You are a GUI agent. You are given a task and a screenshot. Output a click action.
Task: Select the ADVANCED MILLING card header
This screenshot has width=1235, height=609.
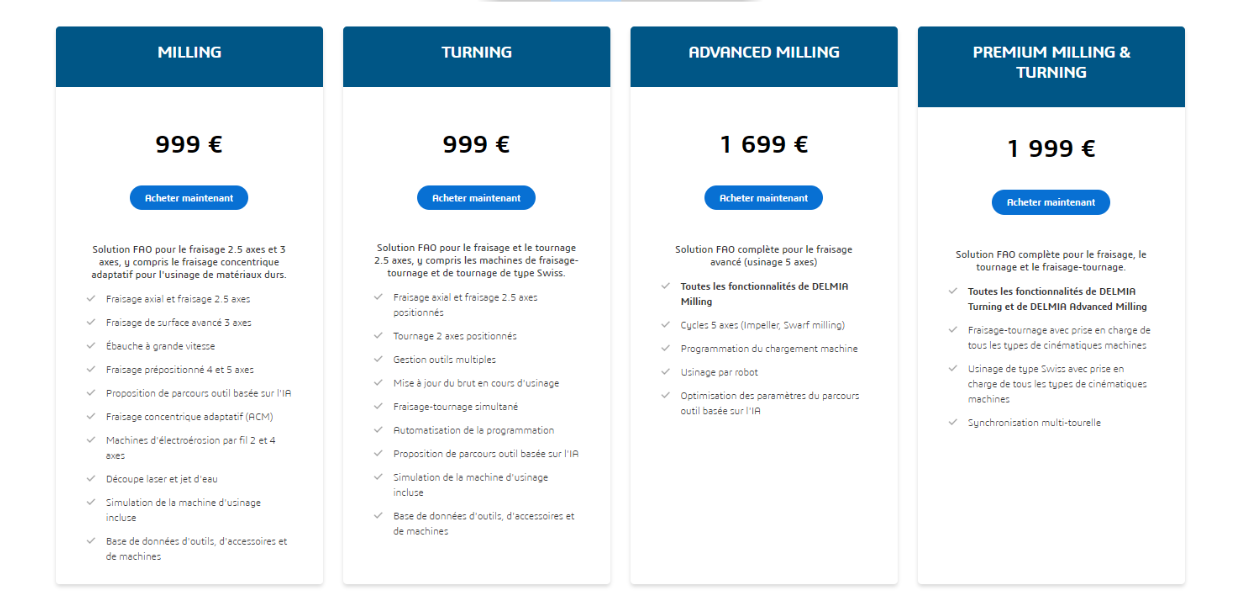click(764, 53)
